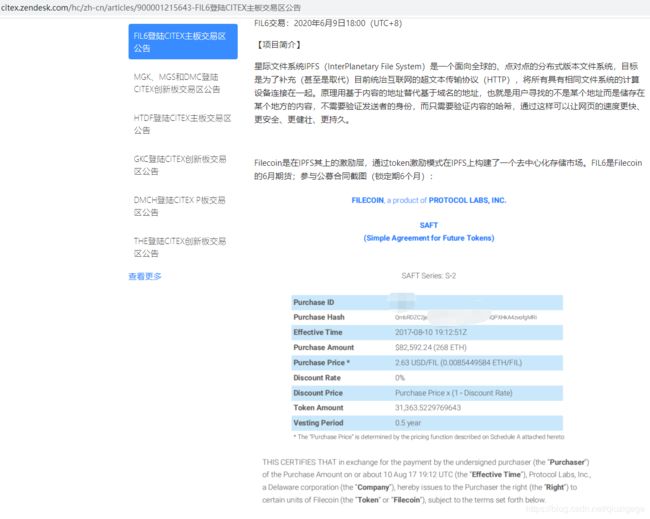Image resolution: width=650 pixels, height=519 pixels.
Task: Click the 0.5 year vesting value
Action: (x=407, y=423)
